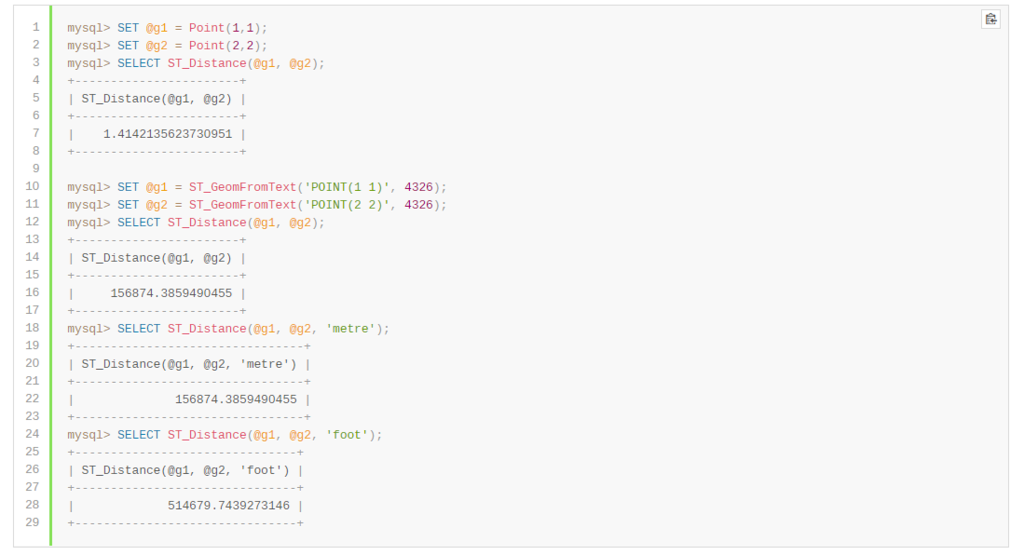Click the copy code clipboard icon
Screen dimensions: 1024x555
coord(990,19)
